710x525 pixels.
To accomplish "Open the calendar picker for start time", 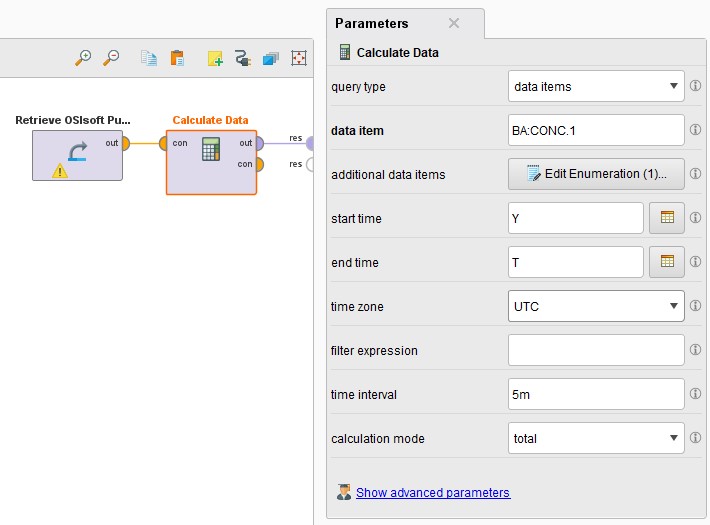I will pyautogui.click(x=667, y=218).
